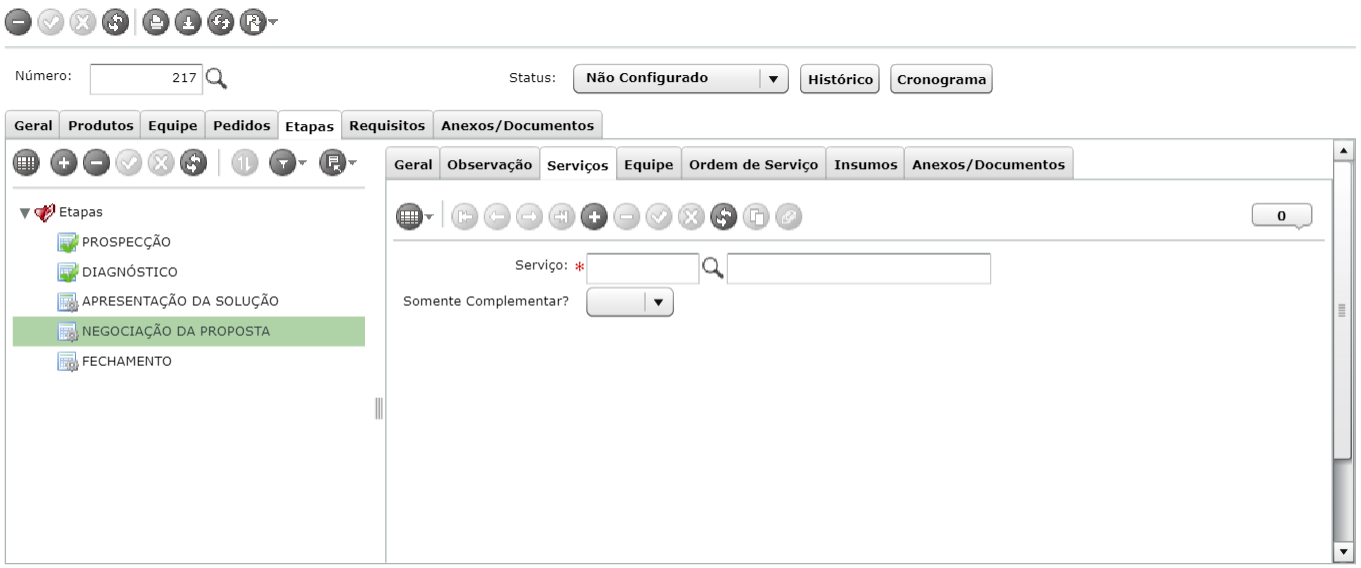This screenshot has height=568, width=1361.
Task: Open the grid mode dropdown in Serviços toolbar
Action: click(415, 215)
